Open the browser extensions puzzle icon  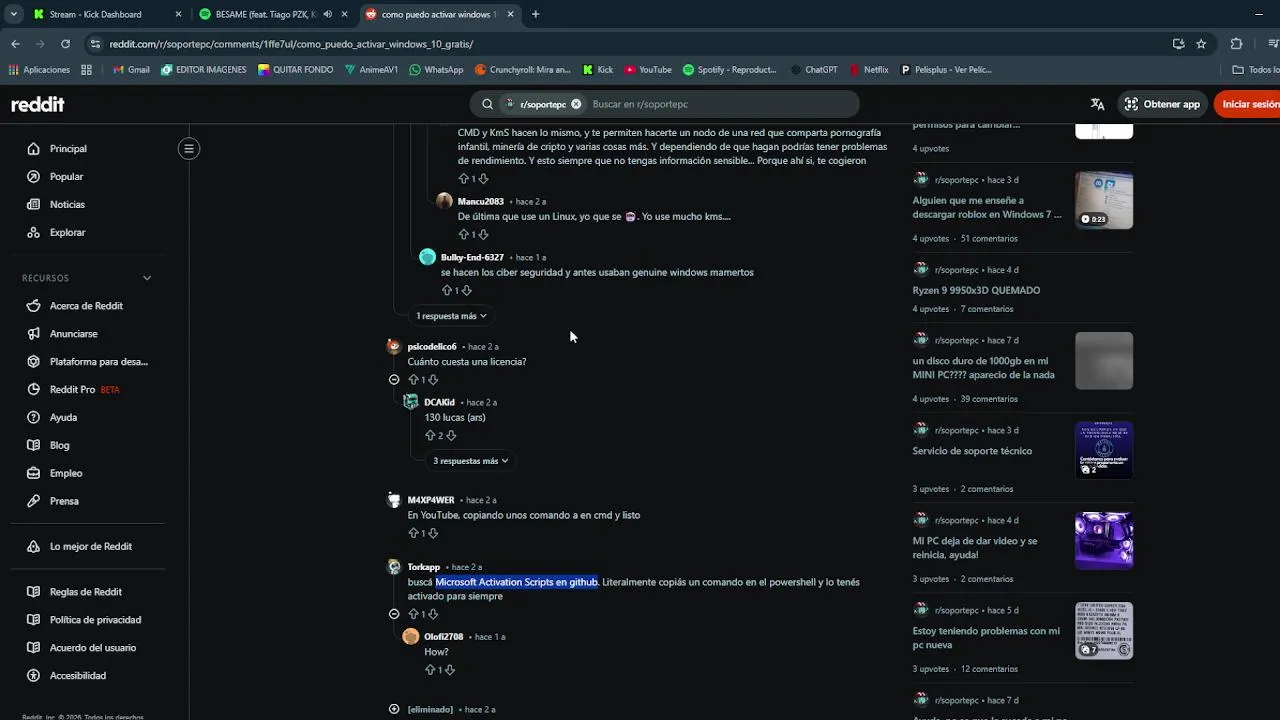pos(1236,44)
